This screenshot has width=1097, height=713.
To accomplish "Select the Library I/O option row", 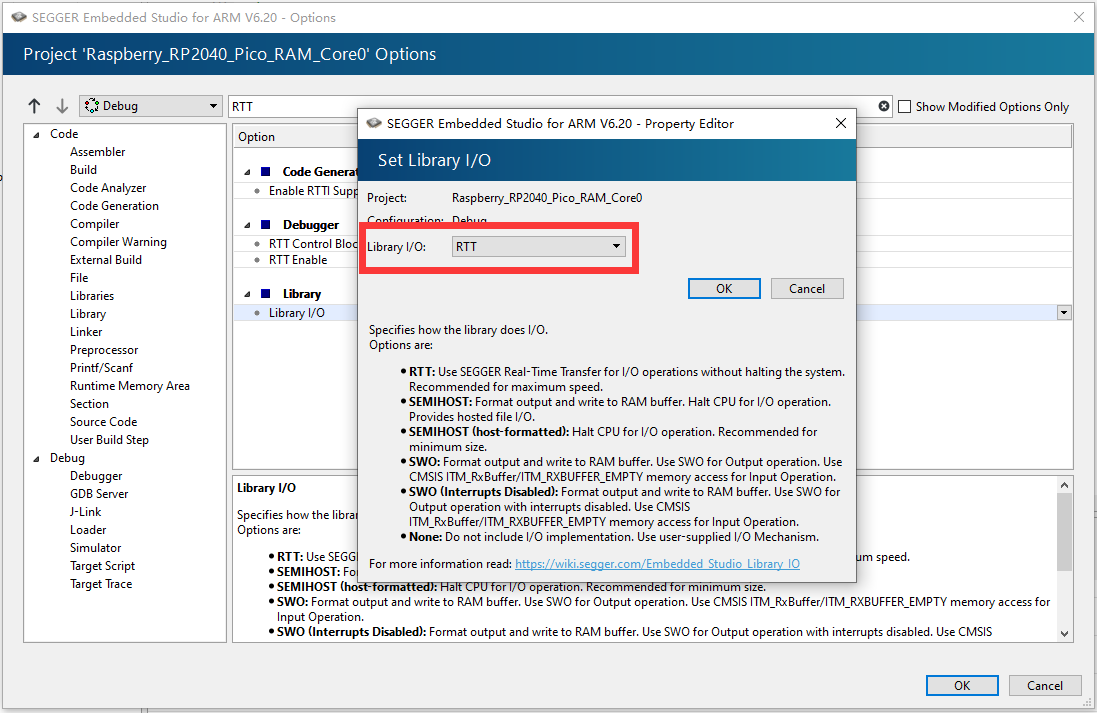I will coord(297,313).
